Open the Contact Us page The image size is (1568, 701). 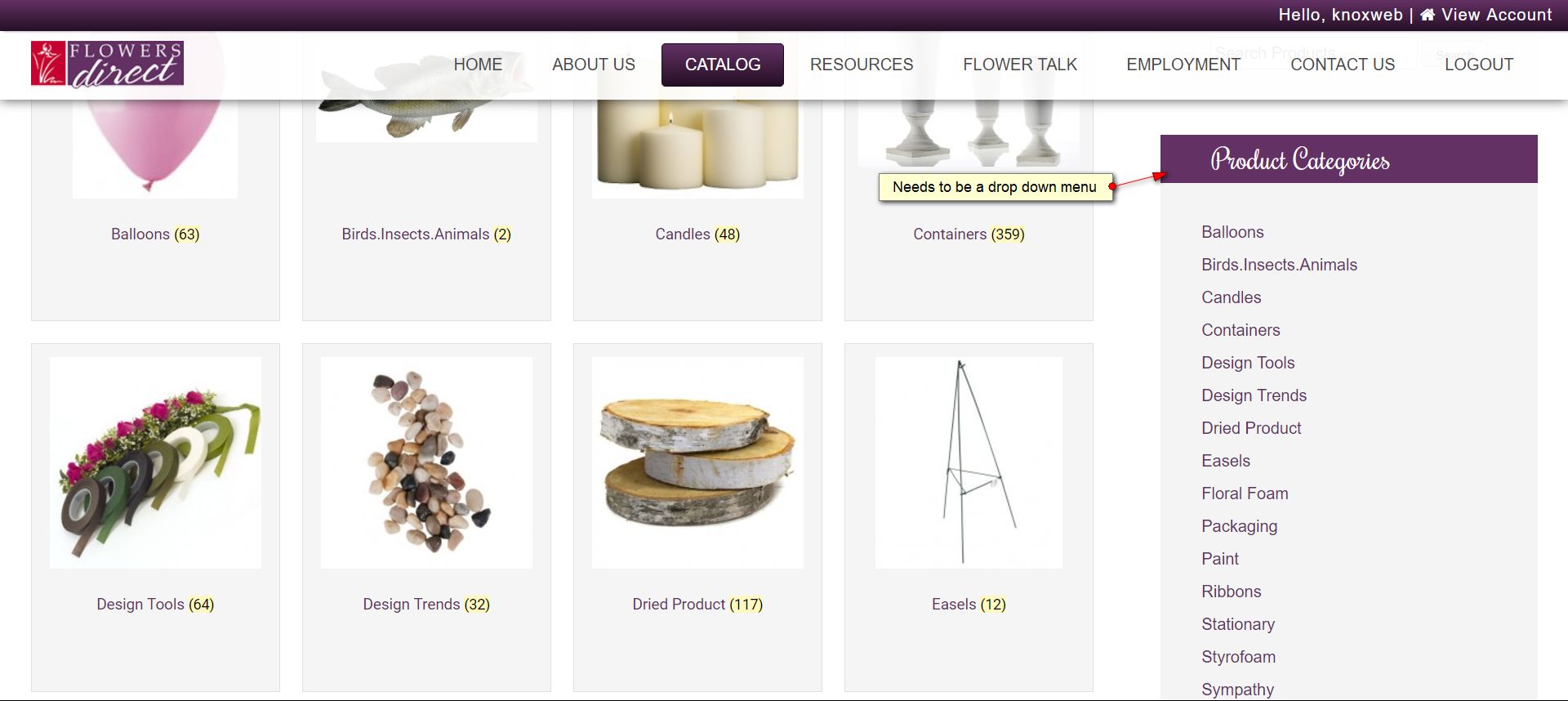point(1343,65)
